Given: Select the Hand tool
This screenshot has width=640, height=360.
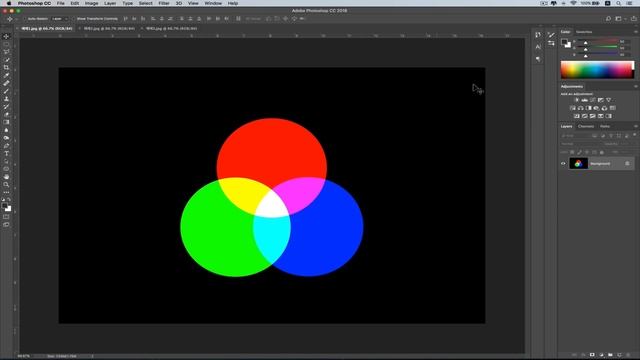Looking at the screenshot, I should pyautogui.click(x=6, y=177).
